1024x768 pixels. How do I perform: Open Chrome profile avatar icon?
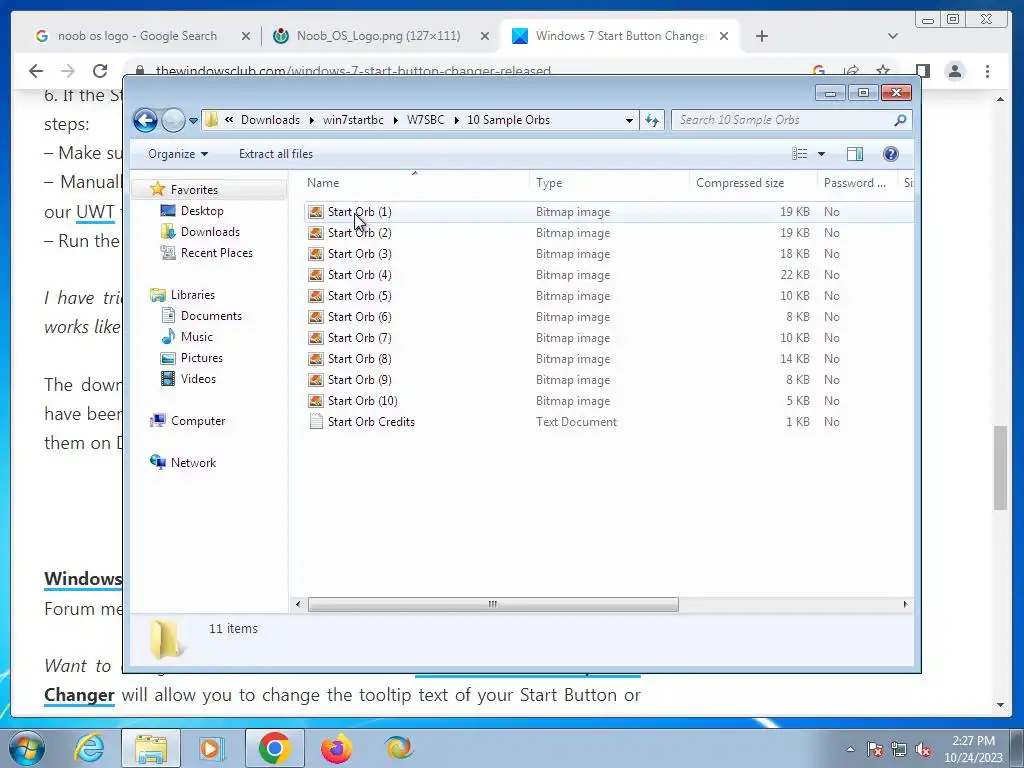(955, 71)
